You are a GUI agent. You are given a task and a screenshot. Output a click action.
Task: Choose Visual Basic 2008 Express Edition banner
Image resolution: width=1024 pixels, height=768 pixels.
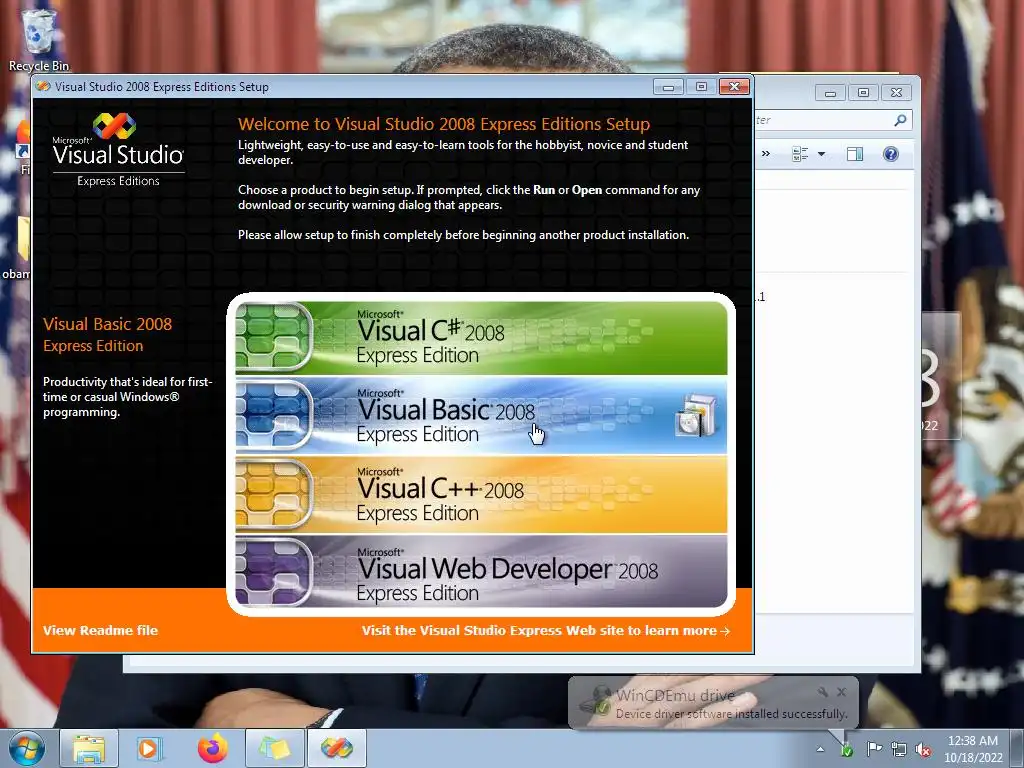coord(481,416)
